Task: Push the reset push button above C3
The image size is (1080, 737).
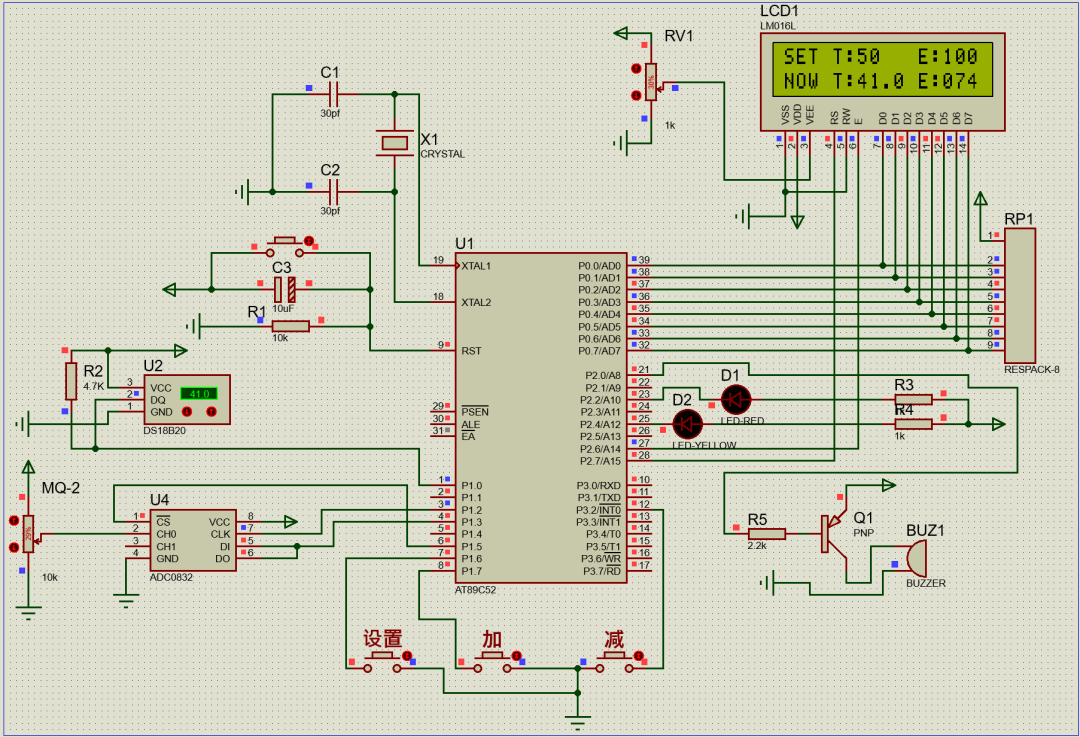Action: 284,248
